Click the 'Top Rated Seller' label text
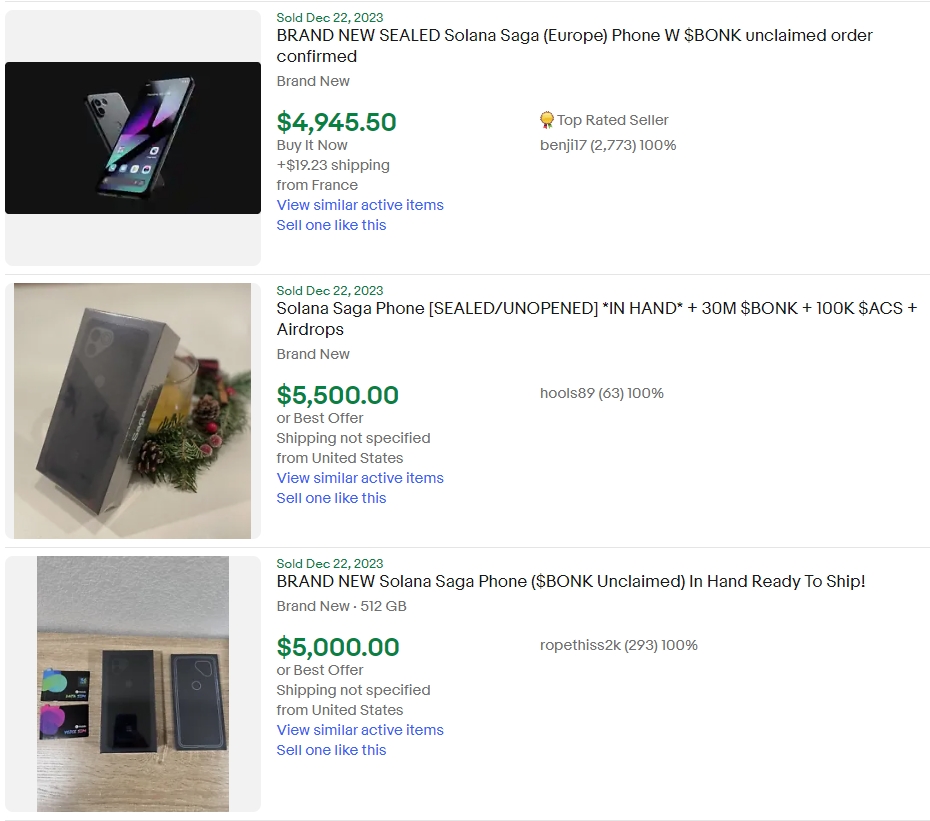Image resolution: width=930 pixels, height=821 pixels. 613,120
